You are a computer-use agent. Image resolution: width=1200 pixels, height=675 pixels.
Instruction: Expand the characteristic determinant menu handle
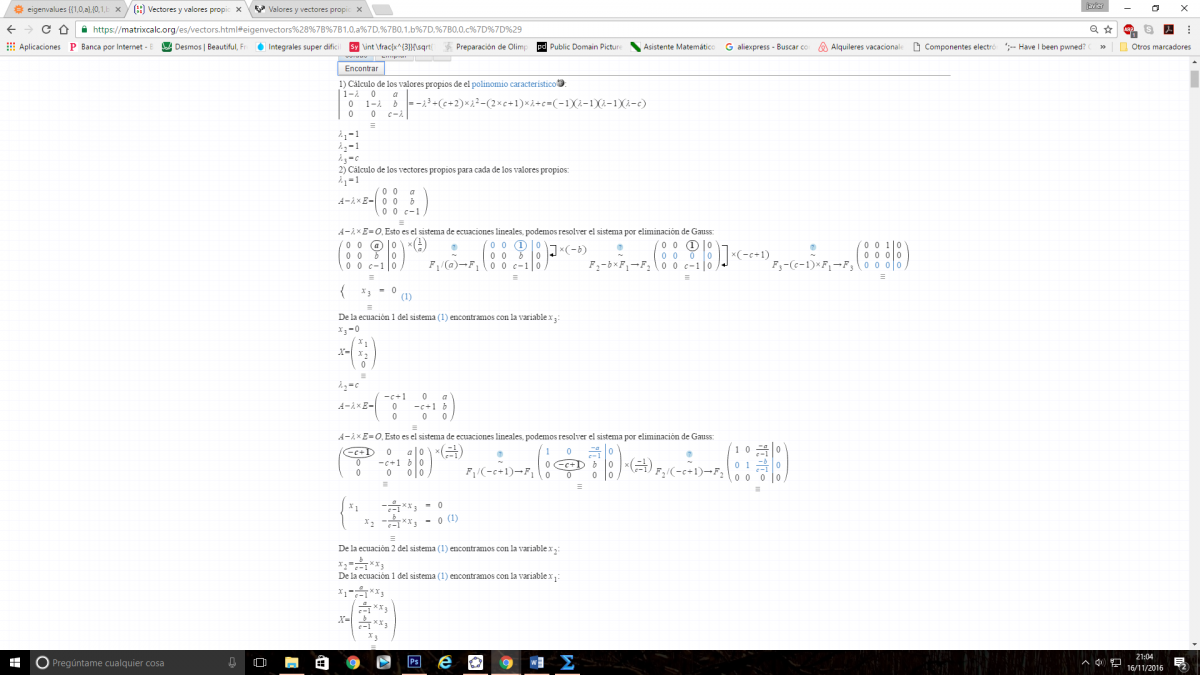[x=373, y=124]
